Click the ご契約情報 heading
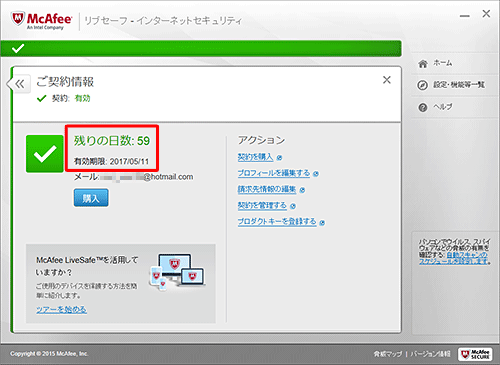This screenshot has height=365, width=500. tap(65, 82)
